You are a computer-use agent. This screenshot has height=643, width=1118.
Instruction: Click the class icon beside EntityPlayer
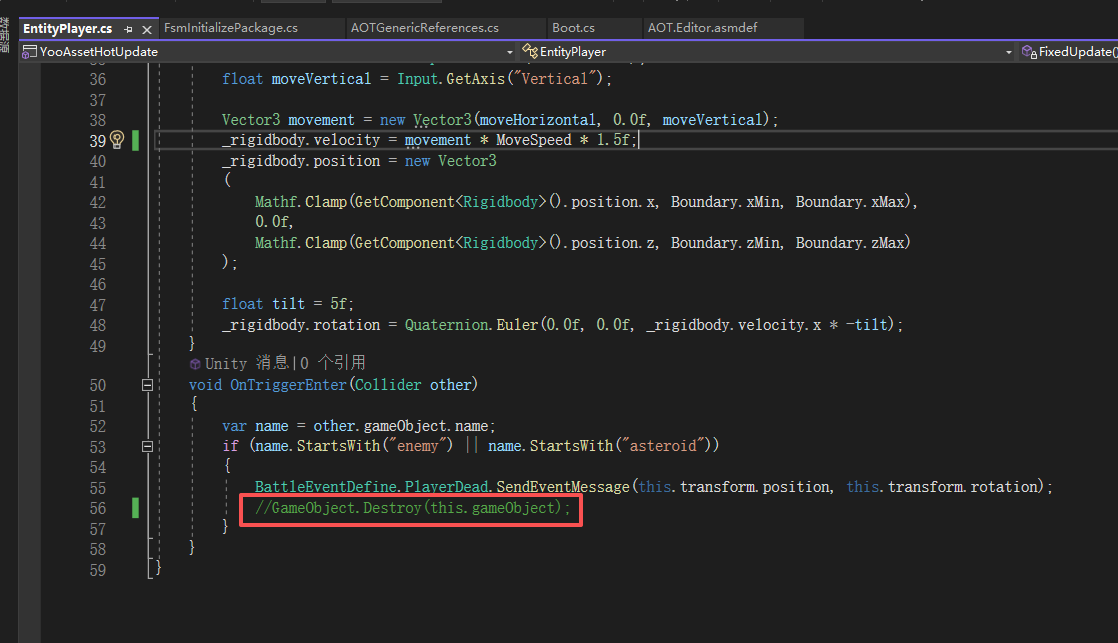(x=530, y=51)
